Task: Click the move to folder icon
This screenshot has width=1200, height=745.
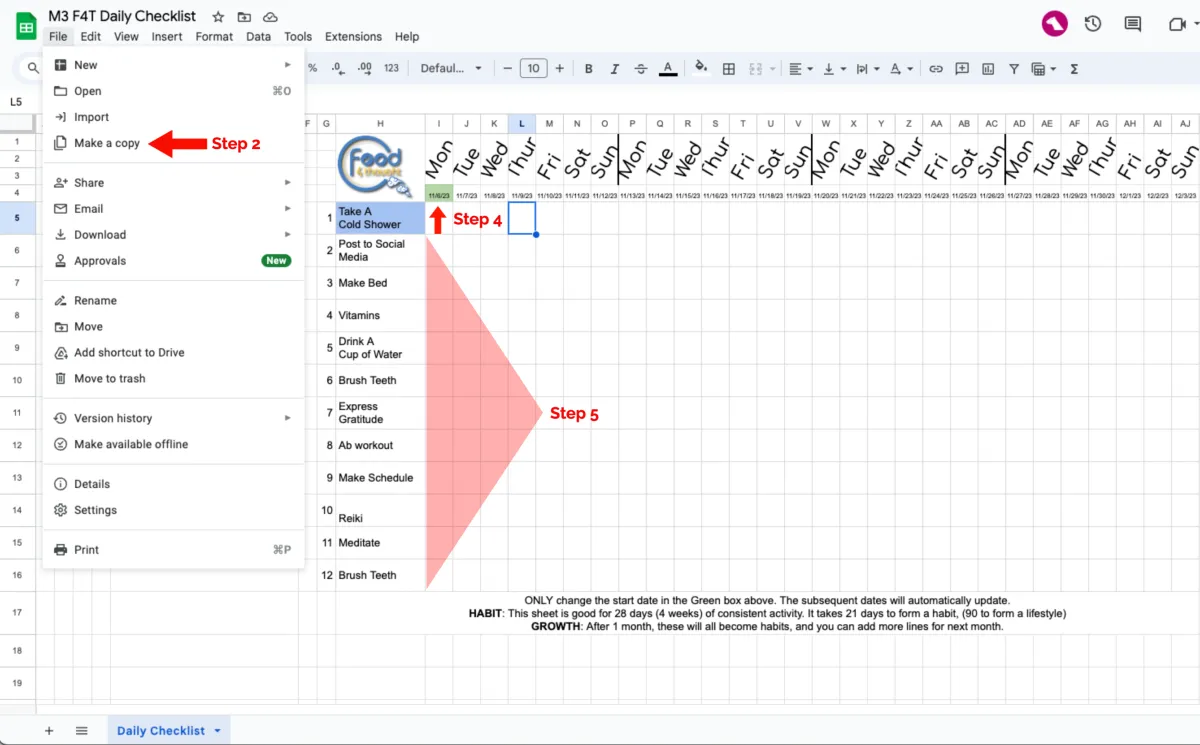Action: (x=244, y=17)
